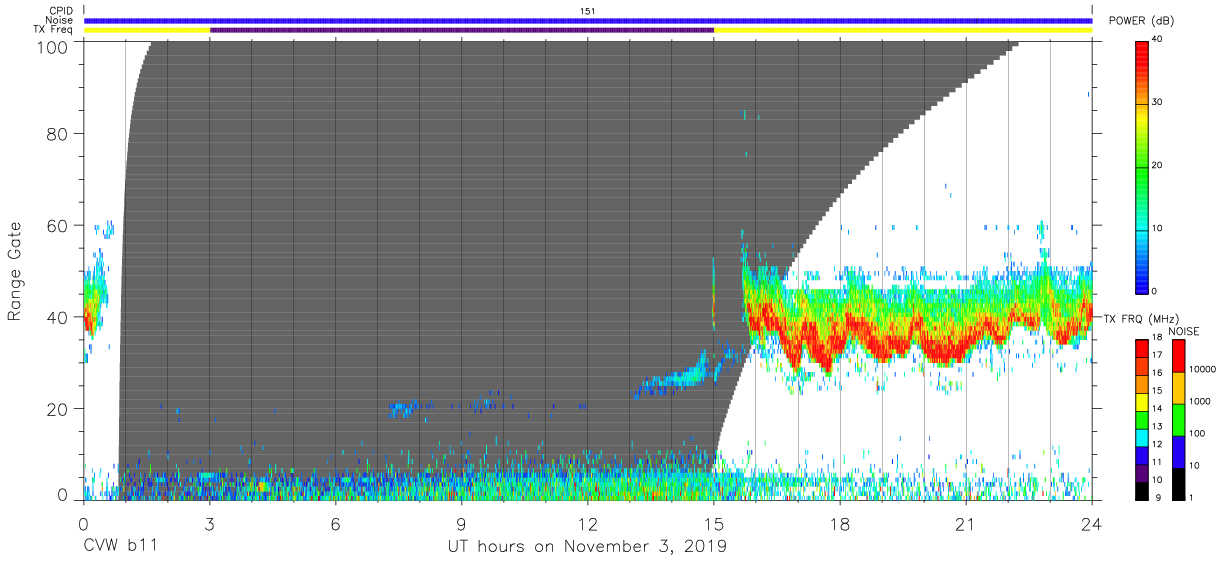Screen dimensions: 1228x567
Task: Click the '9' tick on UT hours axis
Action: click(x=462, y=523)
